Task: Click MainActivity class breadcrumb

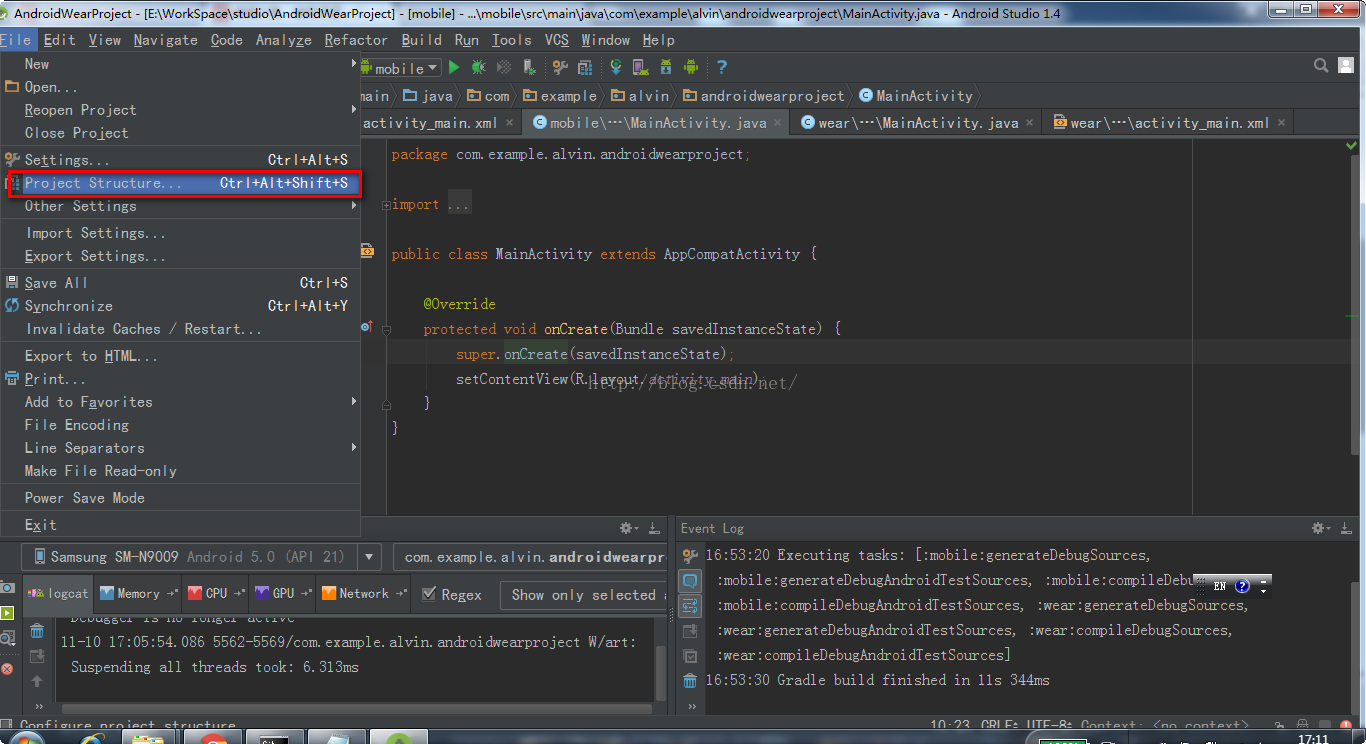Action: 916,96
